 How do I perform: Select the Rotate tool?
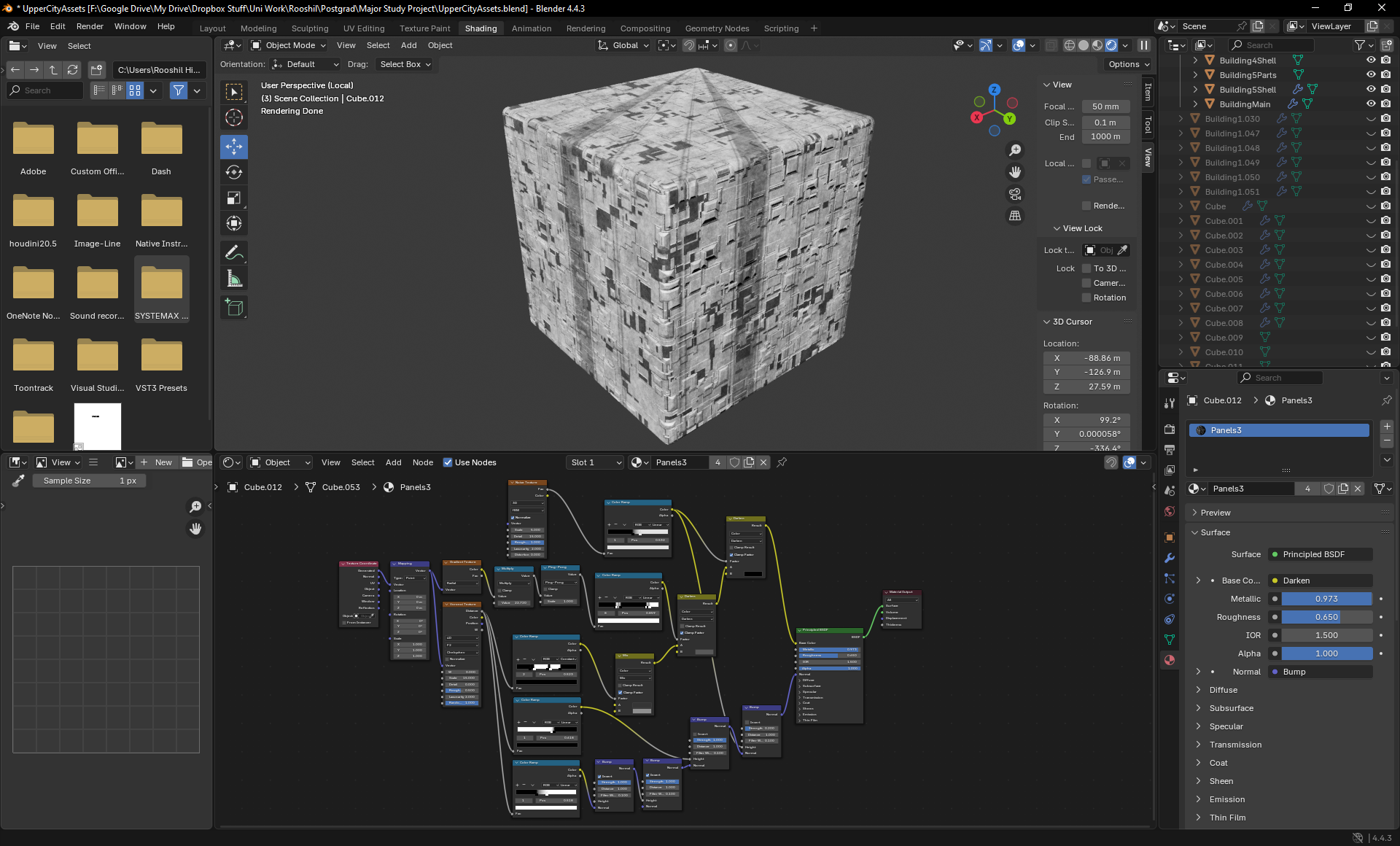(234, 172)
